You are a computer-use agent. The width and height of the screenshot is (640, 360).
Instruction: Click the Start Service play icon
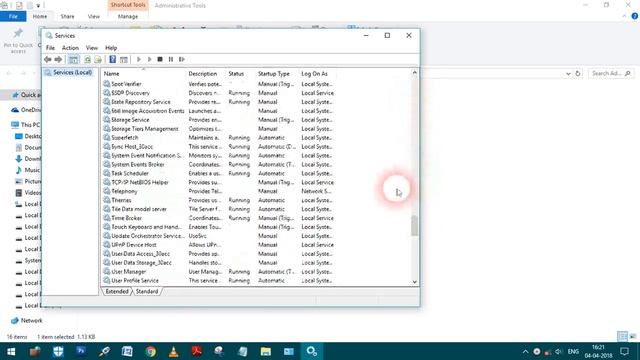pos(139,60)
